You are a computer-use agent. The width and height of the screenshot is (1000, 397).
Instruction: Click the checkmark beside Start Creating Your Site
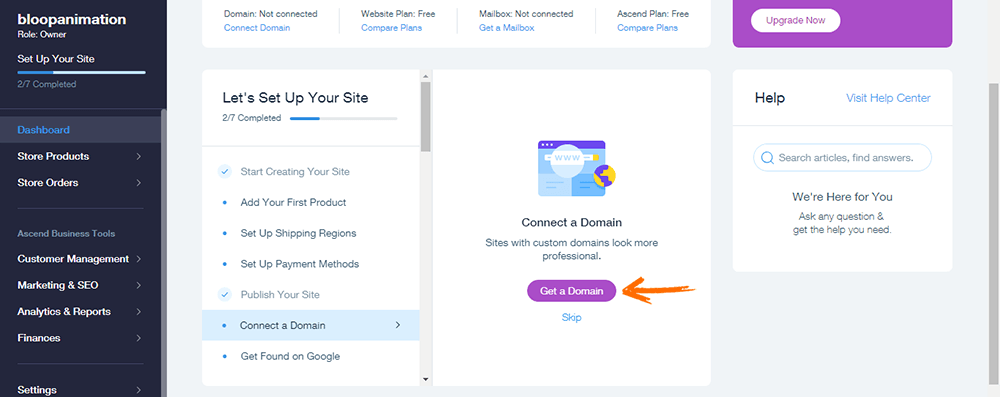tap(224, 171)
